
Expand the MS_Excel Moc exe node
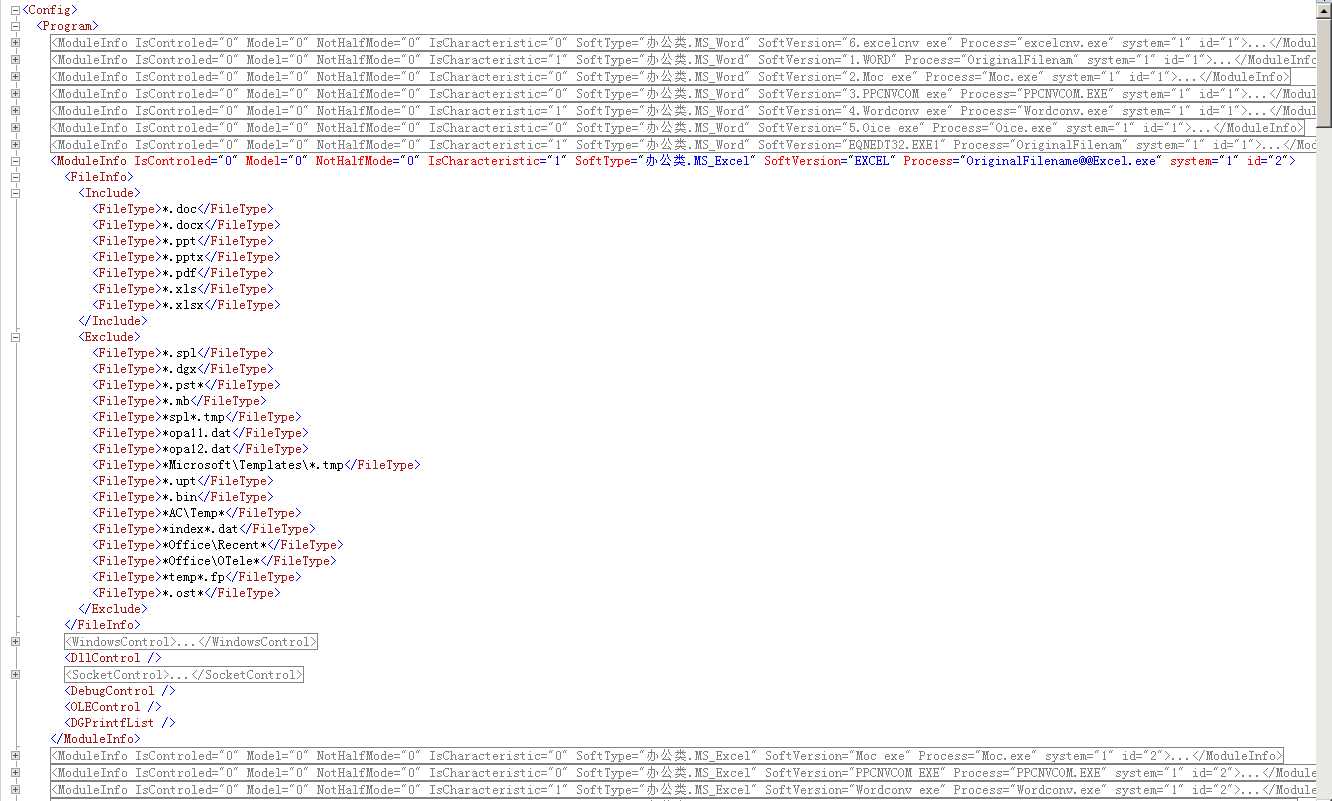tap(15, 756)
